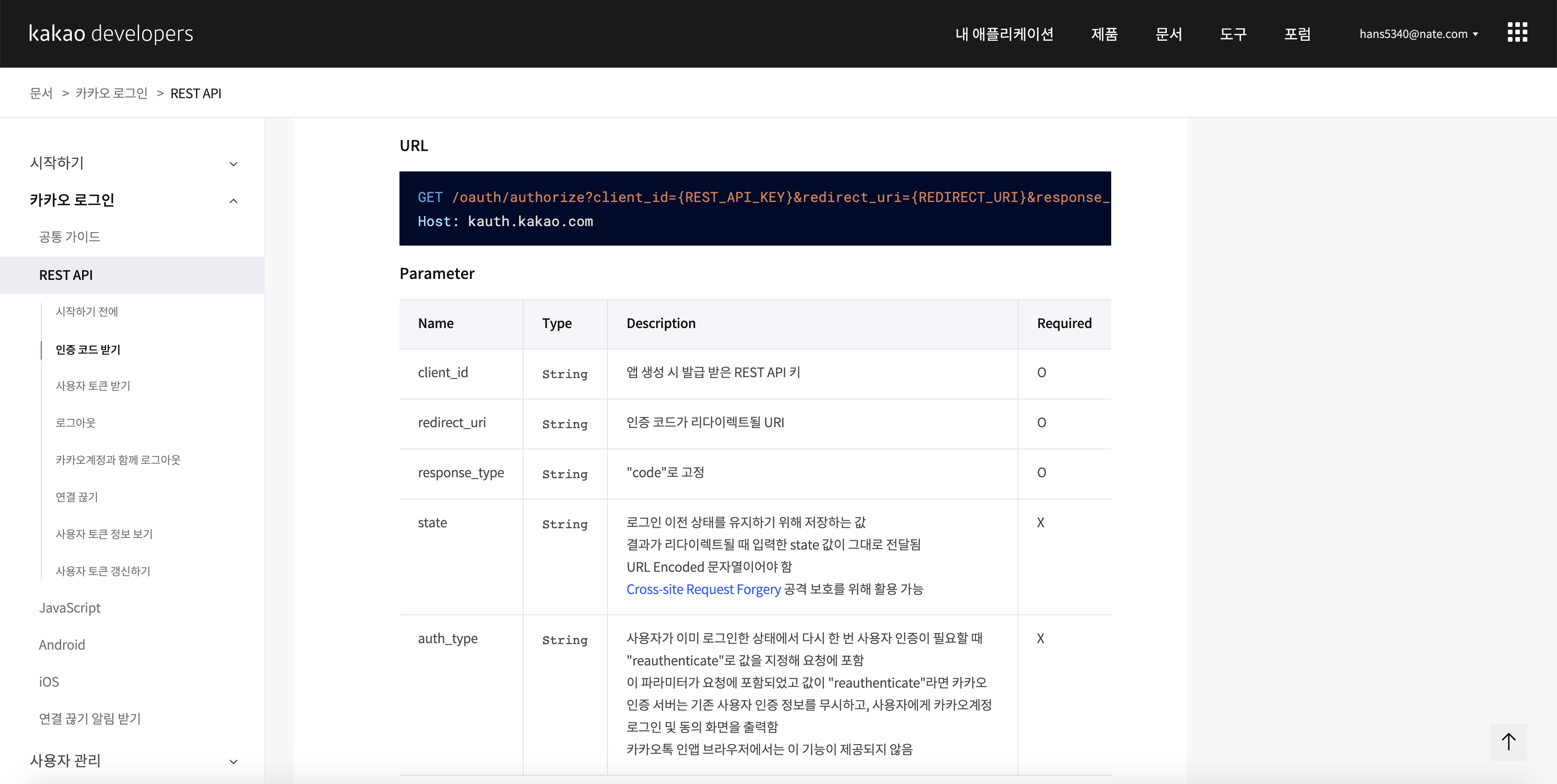Viewport: 1557px width, 784px height.
Task: Open the 포럼 menu
Action: (x=1297, y=34)
